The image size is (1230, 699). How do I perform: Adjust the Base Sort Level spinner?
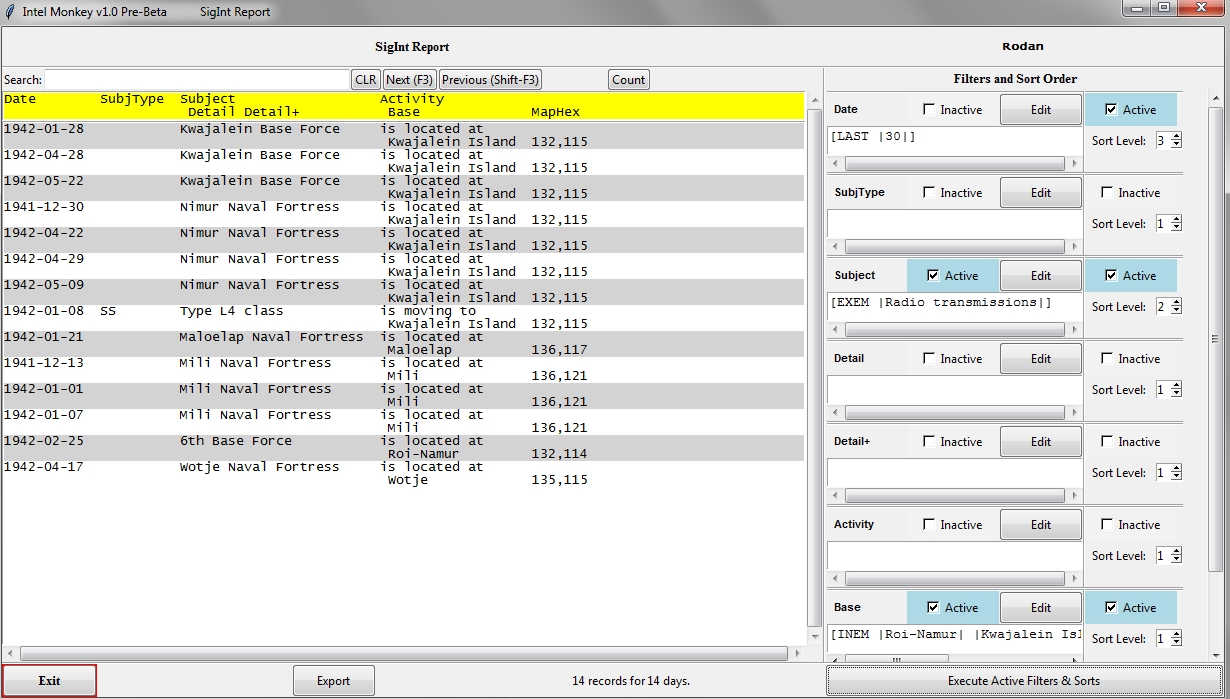click(1169, 639)
